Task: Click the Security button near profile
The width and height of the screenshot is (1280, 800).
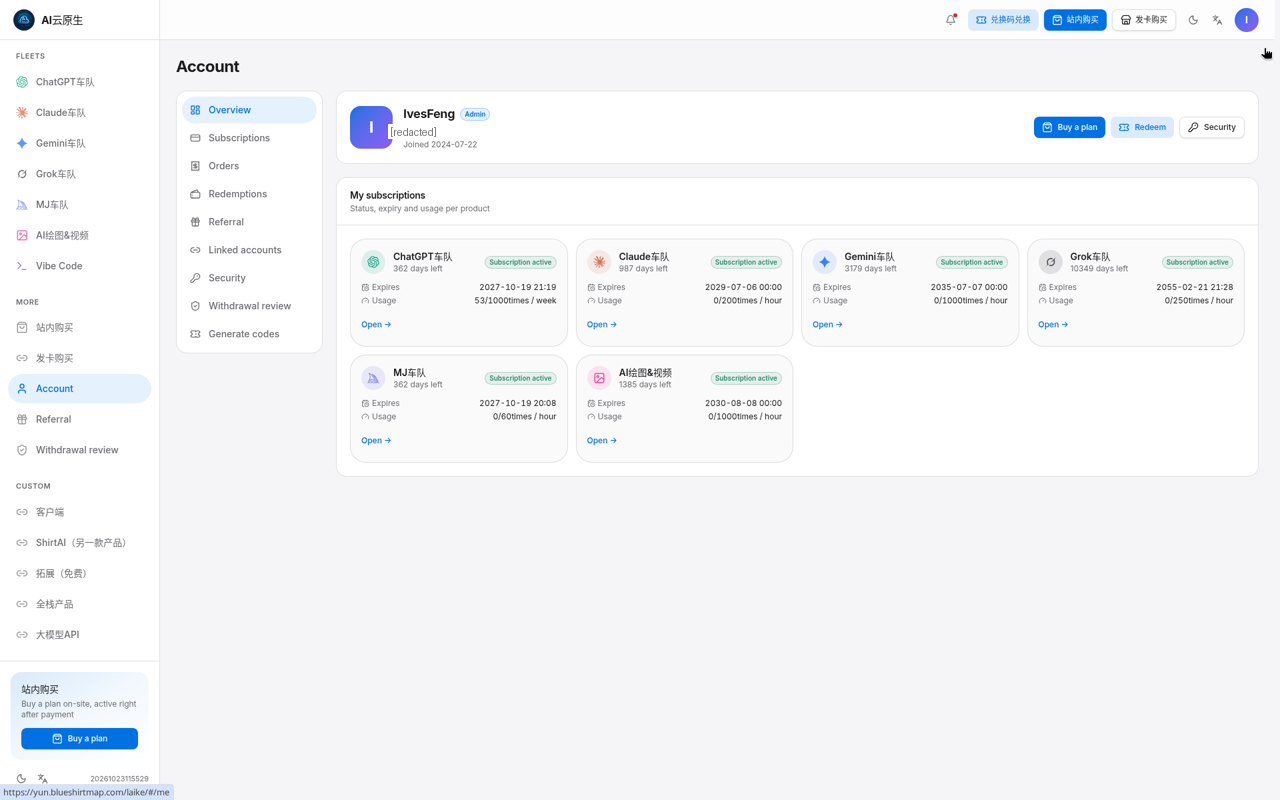Action: [x=1212, y=127]
